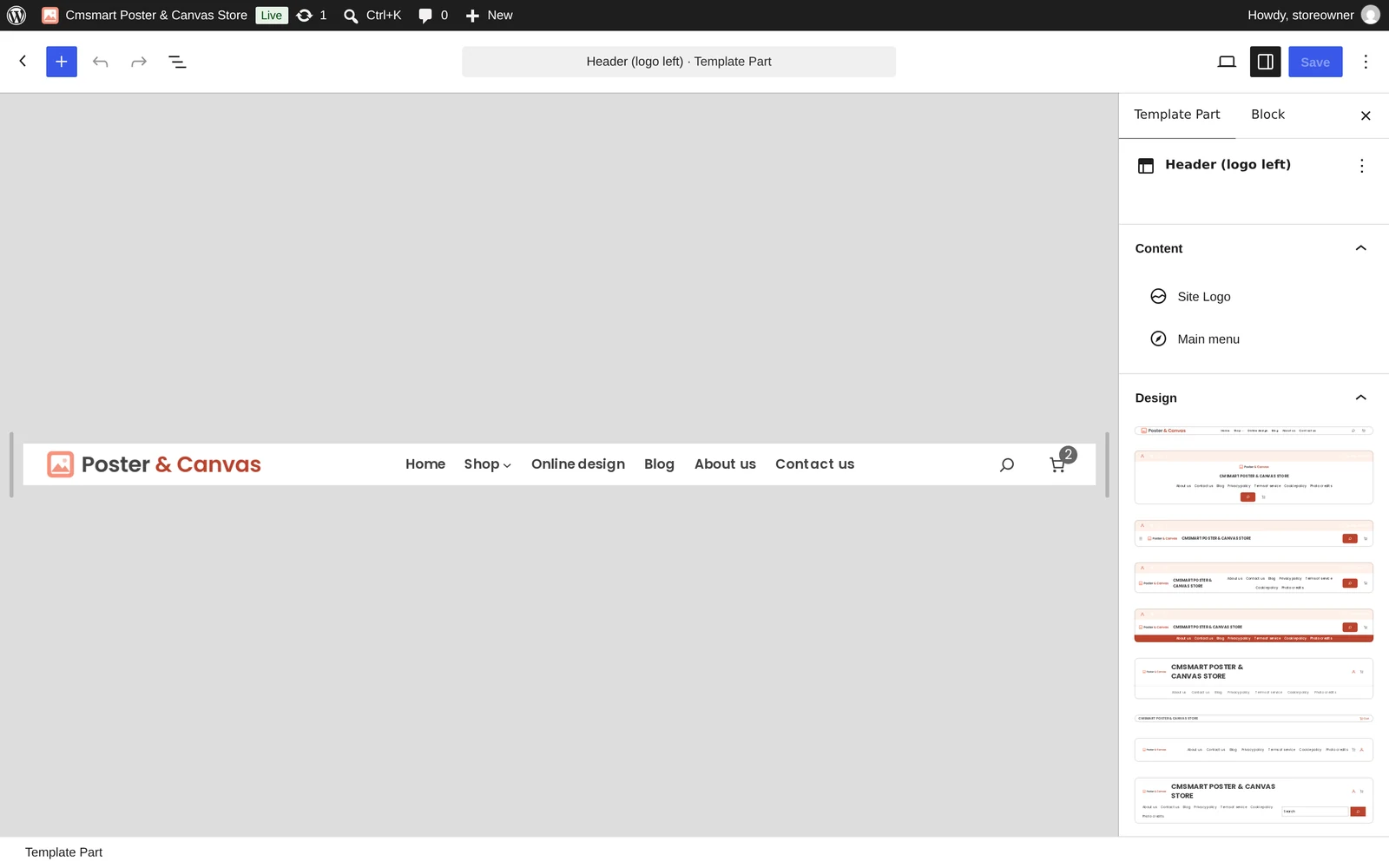Image resolution: width=1389 pixels, height=868 pixels.
Task: Open the Ctrl+K command search
Action: [372, 15]
